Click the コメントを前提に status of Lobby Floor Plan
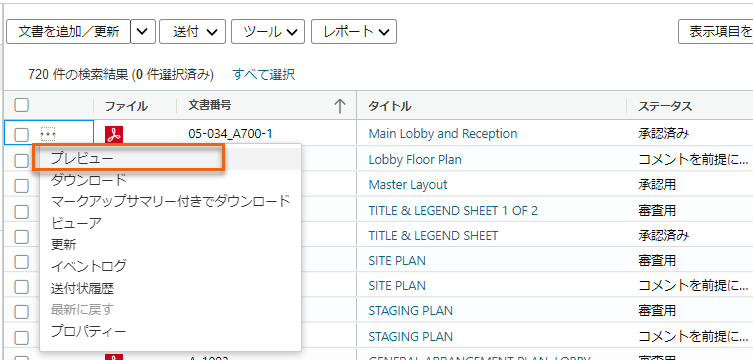The image size is (753, 360). click(693, 159)
